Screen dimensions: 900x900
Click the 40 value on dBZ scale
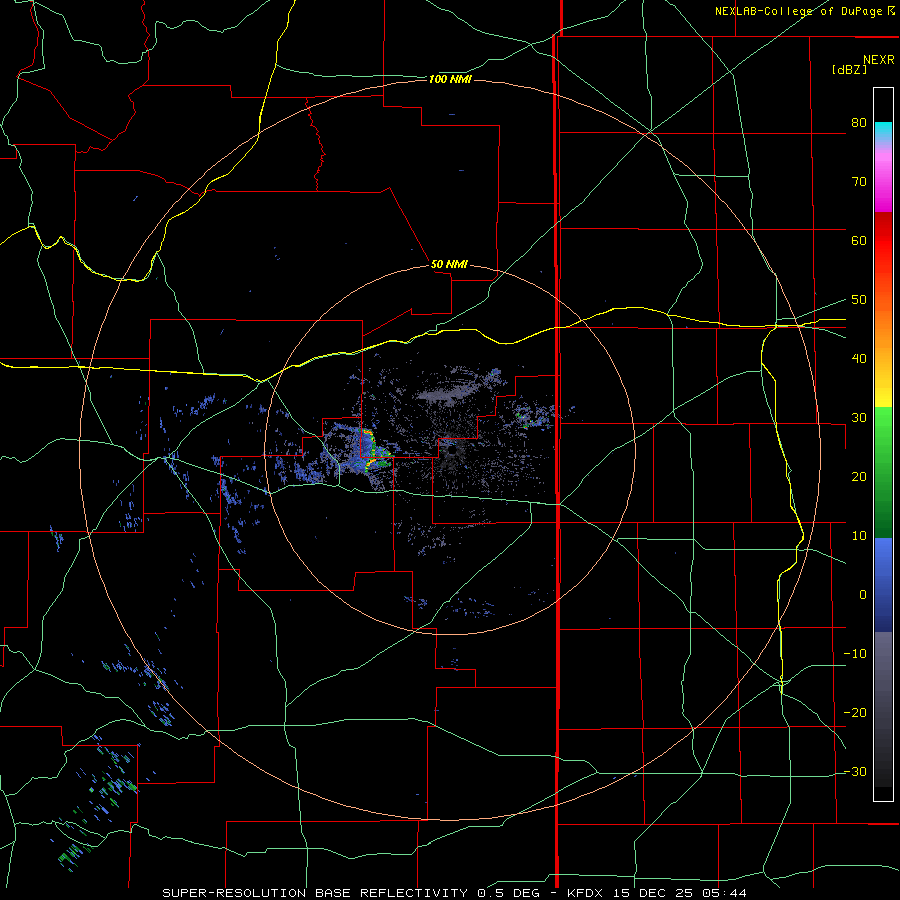coord(859,359)
